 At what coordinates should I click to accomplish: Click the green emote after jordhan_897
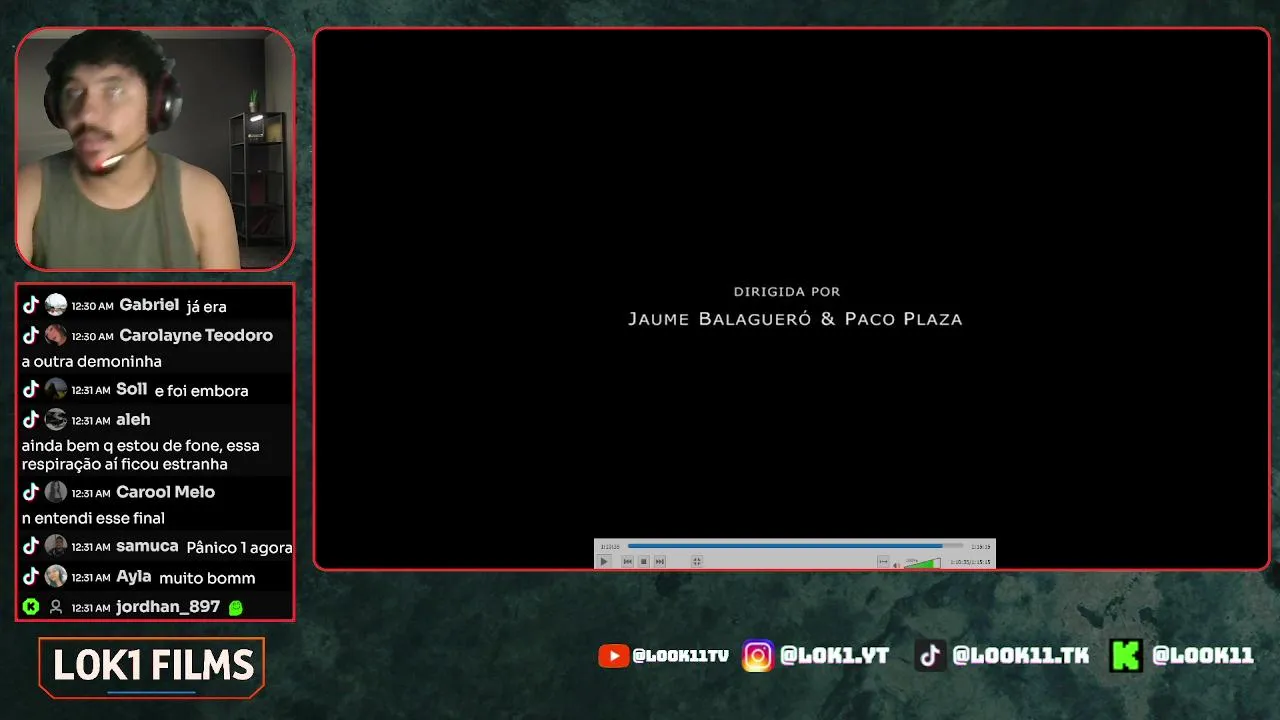click(x=236, y=607)
